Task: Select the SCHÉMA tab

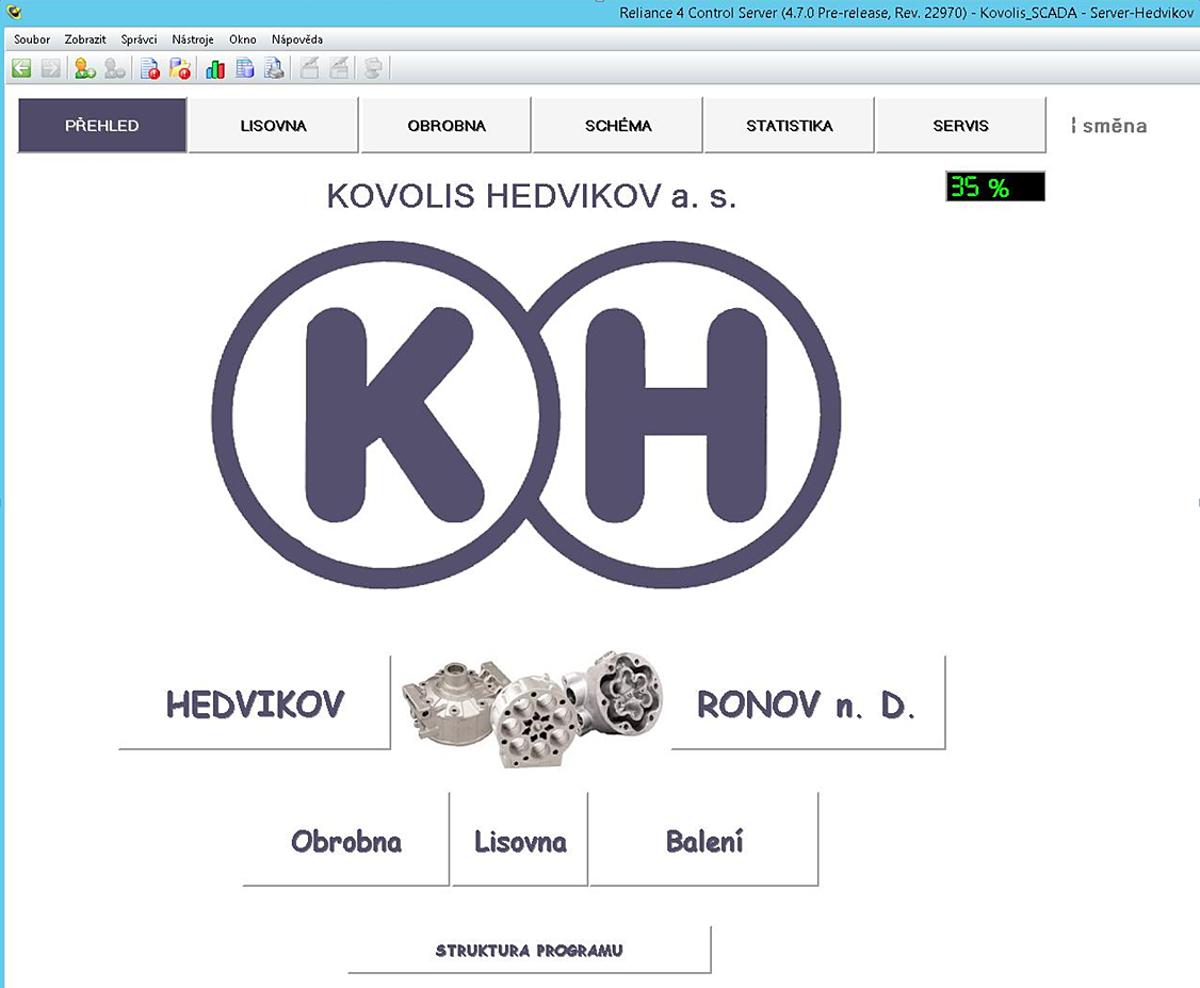Action: pos(618,126)
